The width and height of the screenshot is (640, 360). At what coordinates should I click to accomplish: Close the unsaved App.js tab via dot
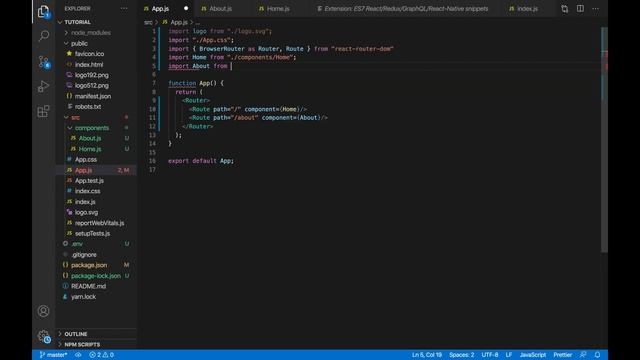tap(186, 9)
